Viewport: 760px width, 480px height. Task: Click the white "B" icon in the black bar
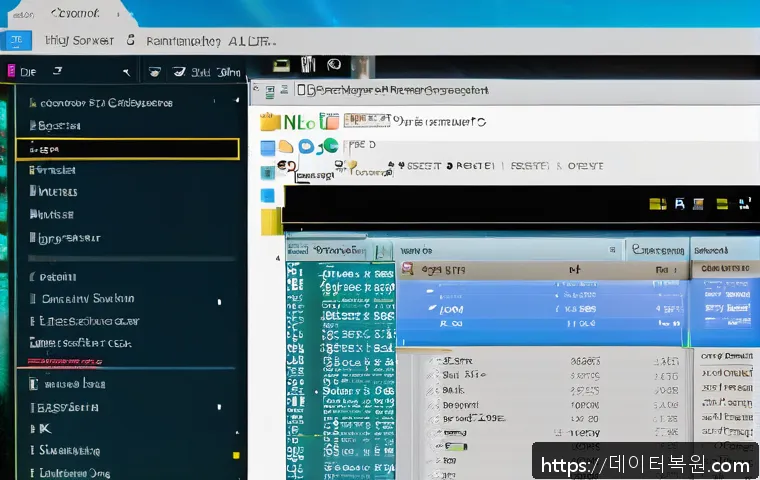pyautogui.click(x=680, y=204)
